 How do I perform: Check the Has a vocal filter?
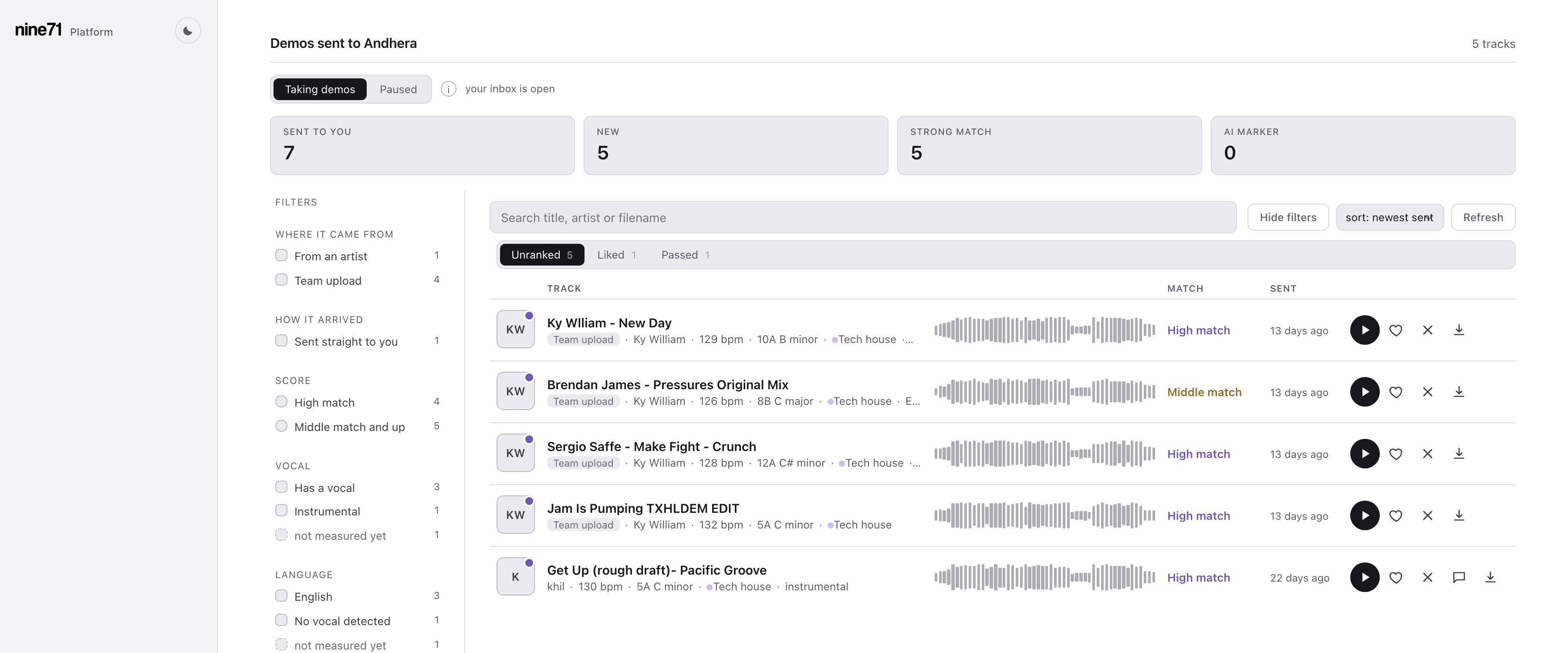[x=281, y=486]
